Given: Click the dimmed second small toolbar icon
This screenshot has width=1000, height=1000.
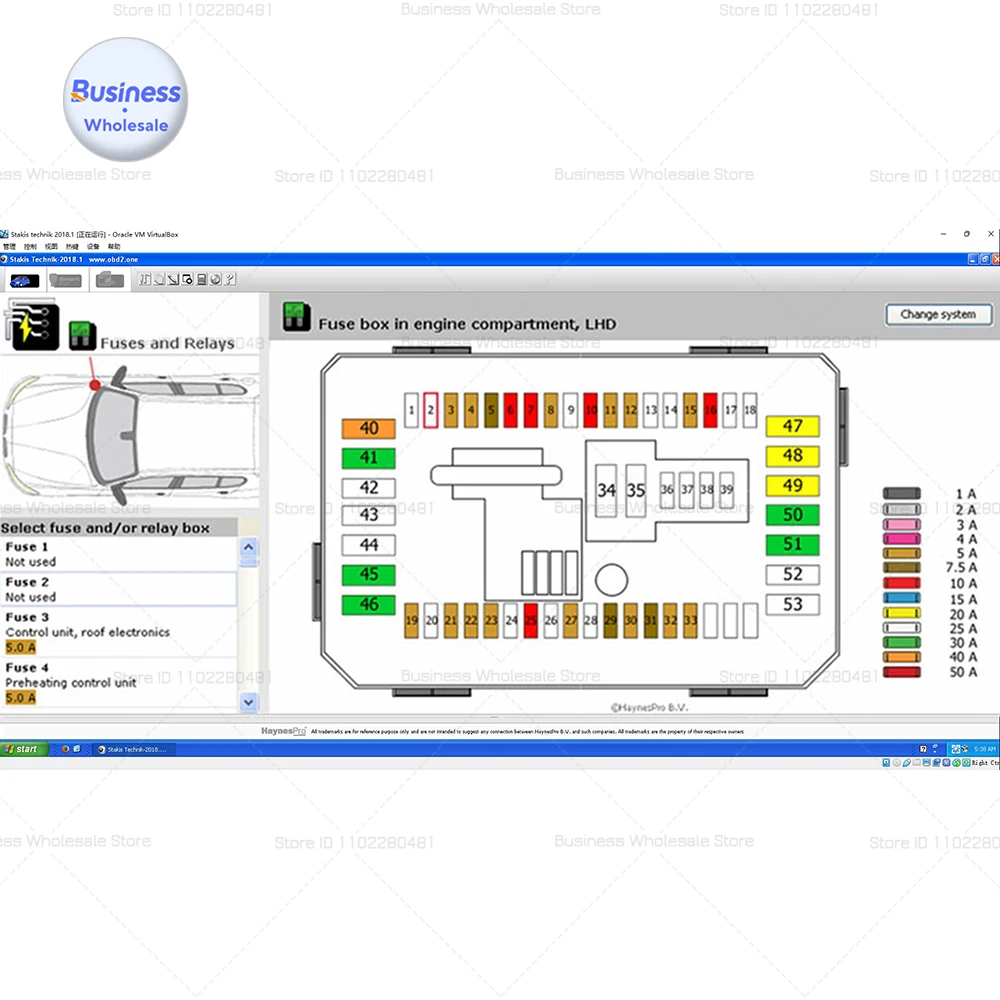Looking at the screenshot, I should click(x=159, y=279).
